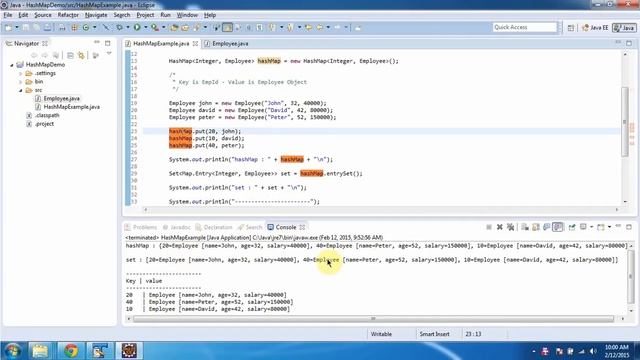Click the Save icon in the main toolbar
This screenshot has width=640, height=360.
click(x=25, y=27)
